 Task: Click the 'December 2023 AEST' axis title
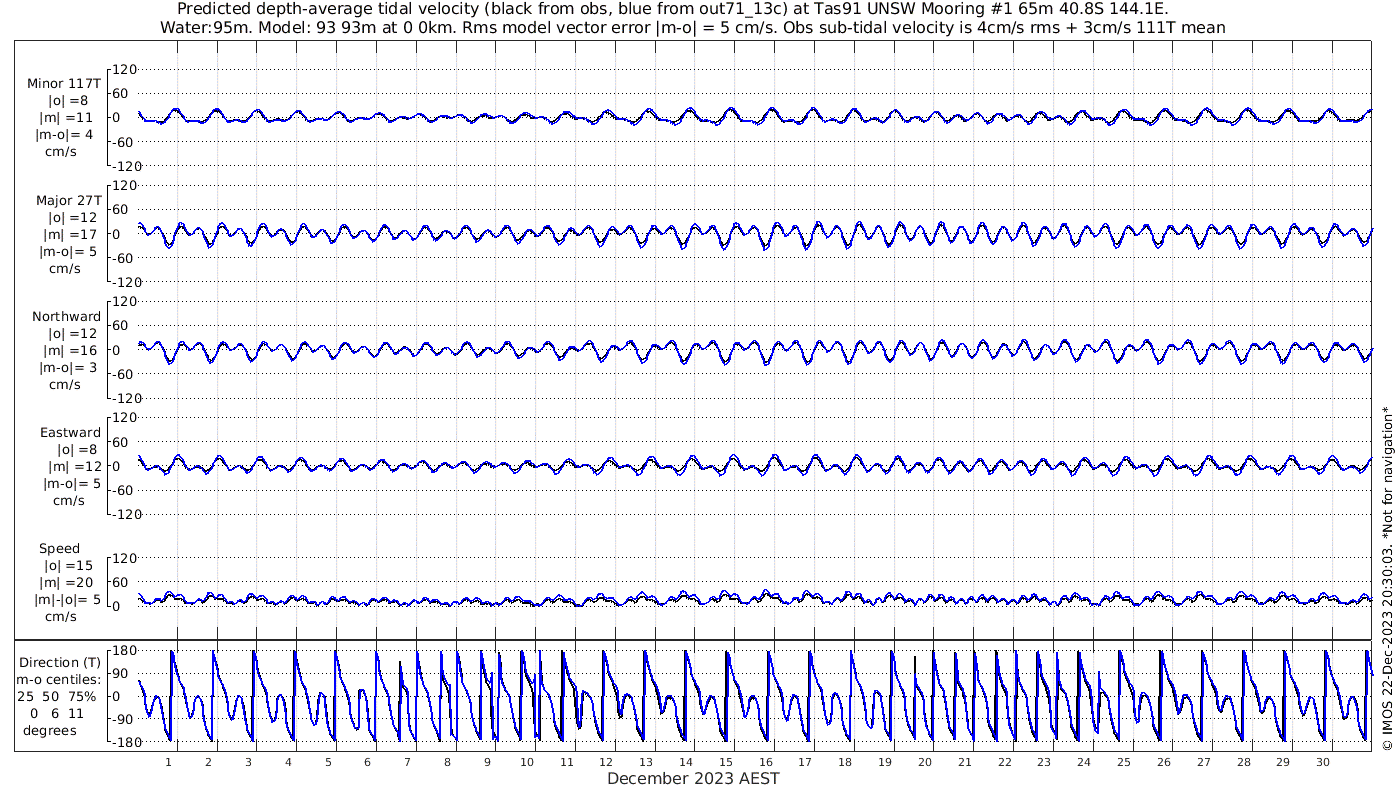[693, 778]
